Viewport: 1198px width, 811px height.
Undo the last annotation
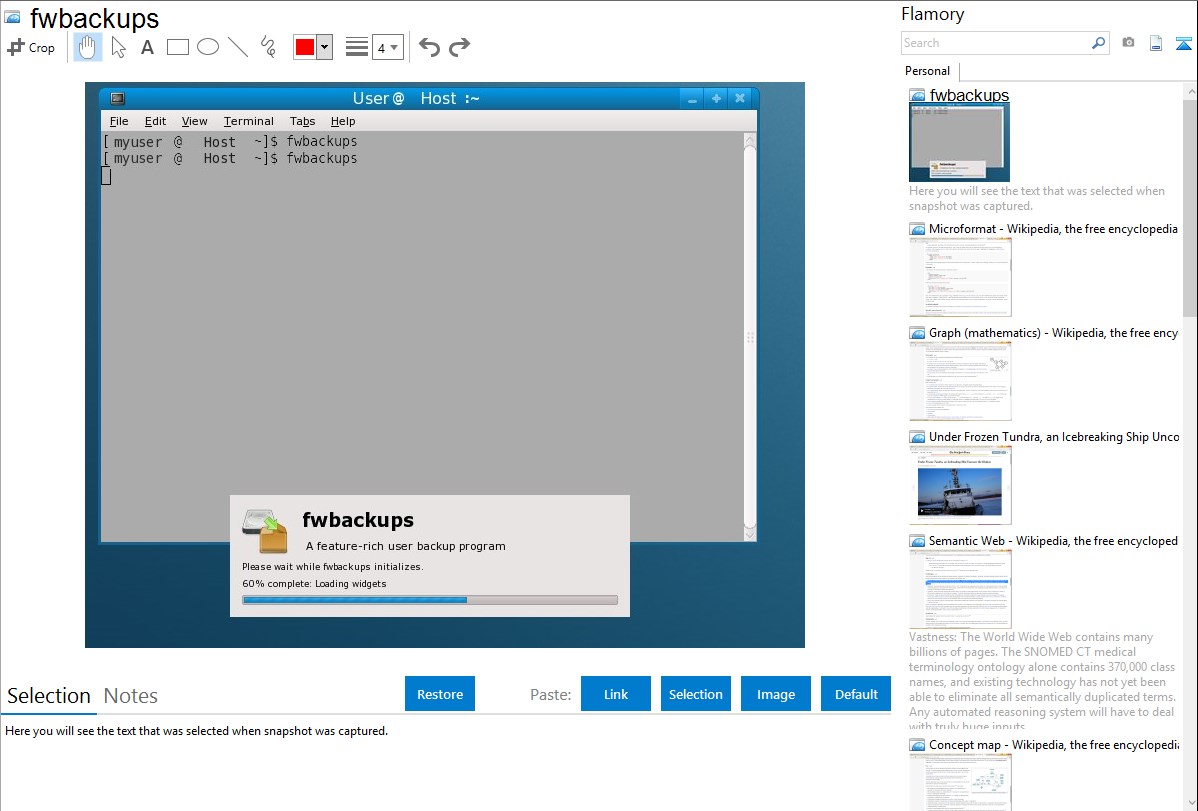pos(429,47)
